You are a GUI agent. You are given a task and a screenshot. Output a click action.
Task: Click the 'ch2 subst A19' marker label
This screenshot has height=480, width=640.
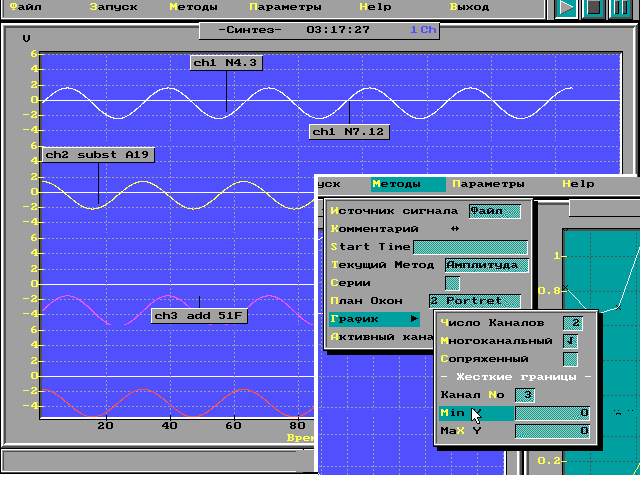click(98, 155)
